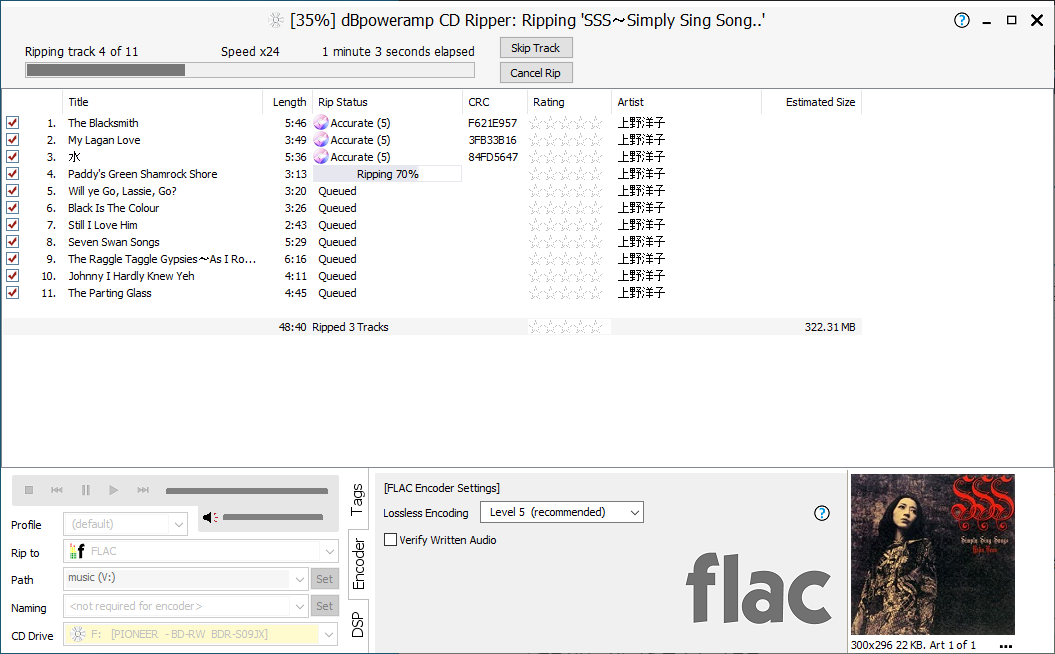1055x654 pixels.
Task: Click the CRC column header
Action: (495, 102)
